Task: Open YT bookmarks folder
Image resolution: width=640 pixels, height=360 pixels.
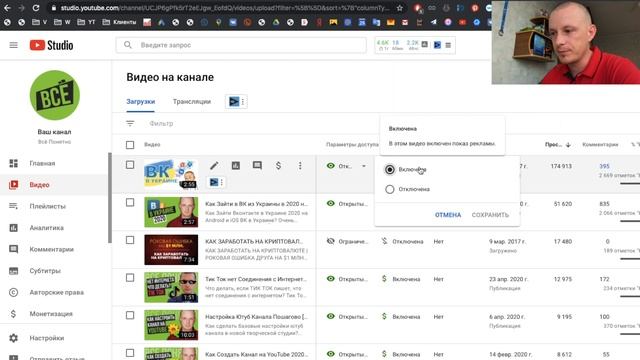Action: (x=86, y=22)
